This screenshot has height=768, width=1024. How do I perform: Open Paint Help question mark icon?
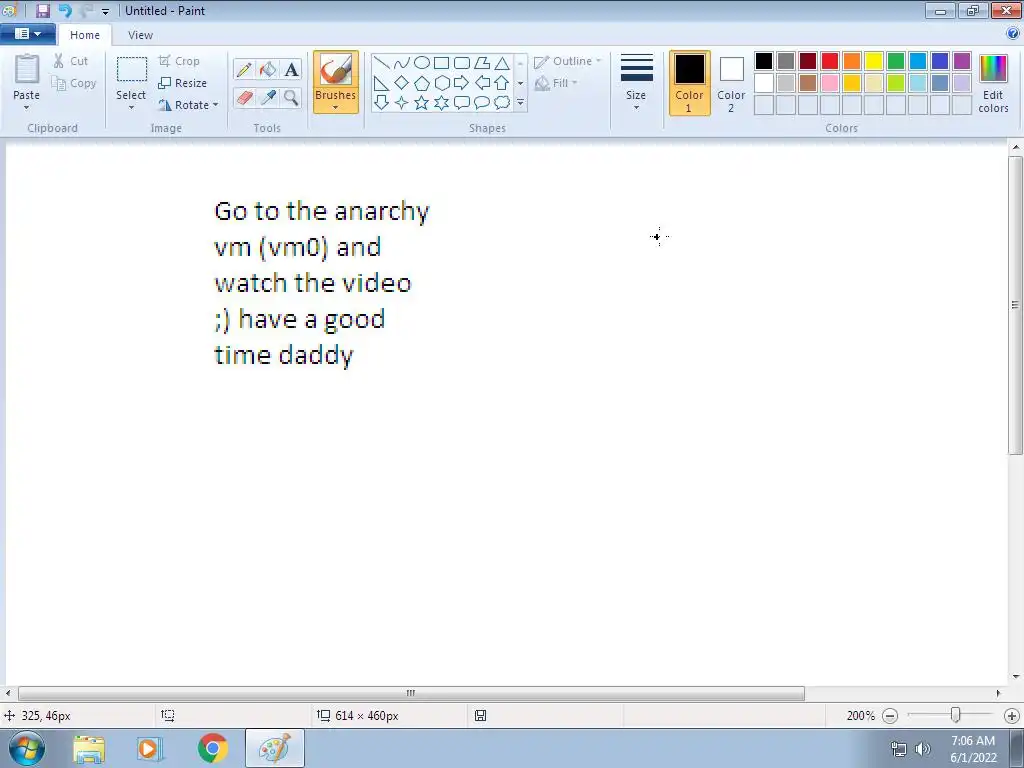point(1013,33)
